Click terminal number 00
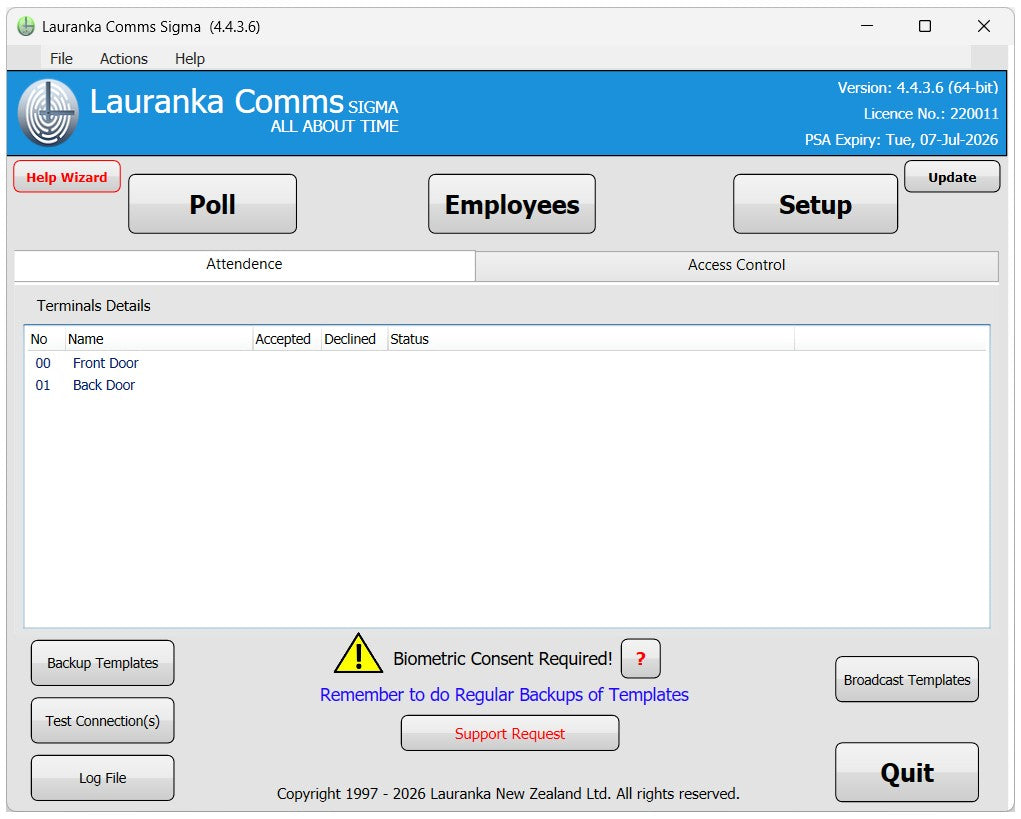The image size is (1021, 819). click(43, 363)
